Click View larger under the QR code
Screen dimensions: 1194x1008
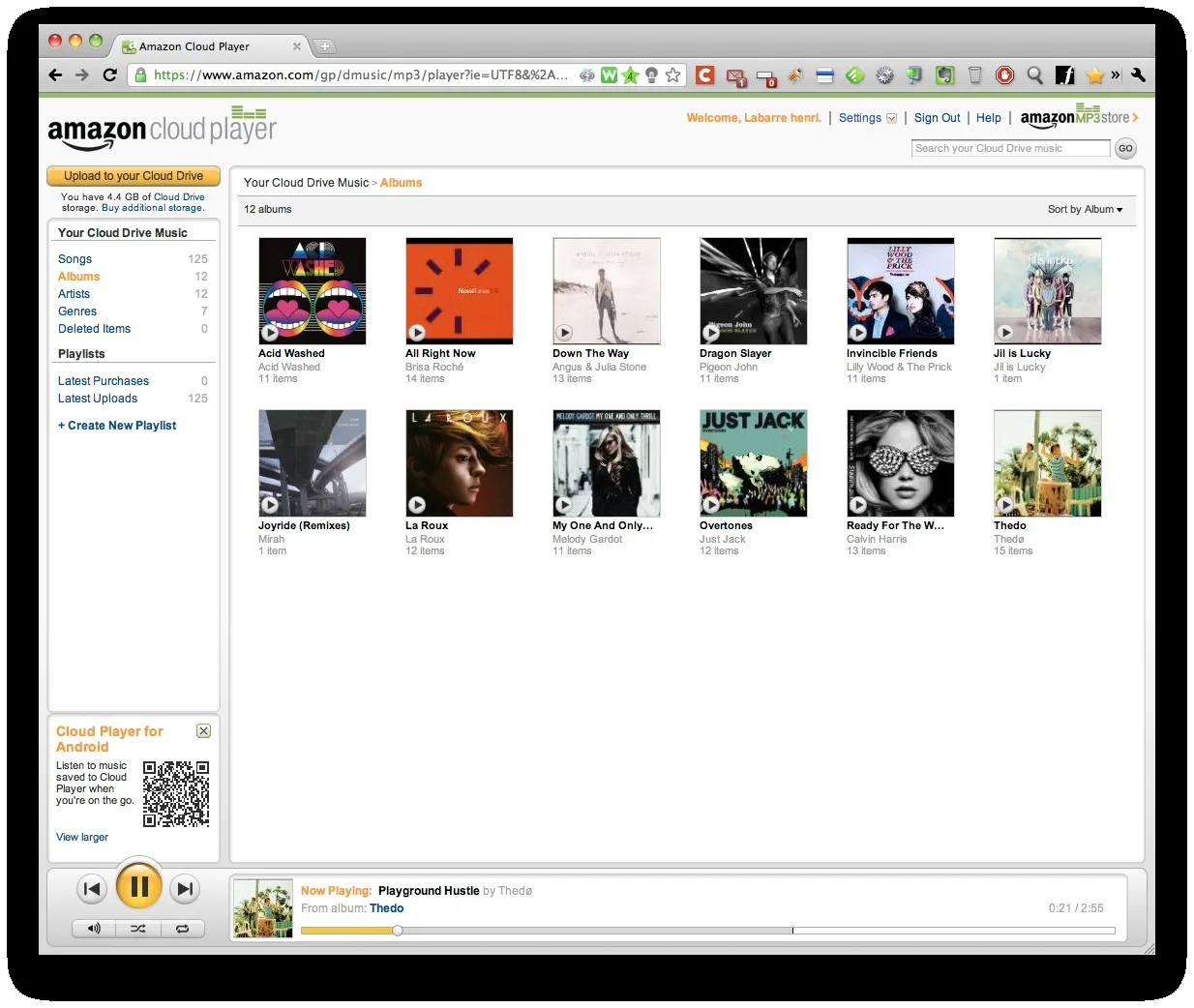click(82, 838)
